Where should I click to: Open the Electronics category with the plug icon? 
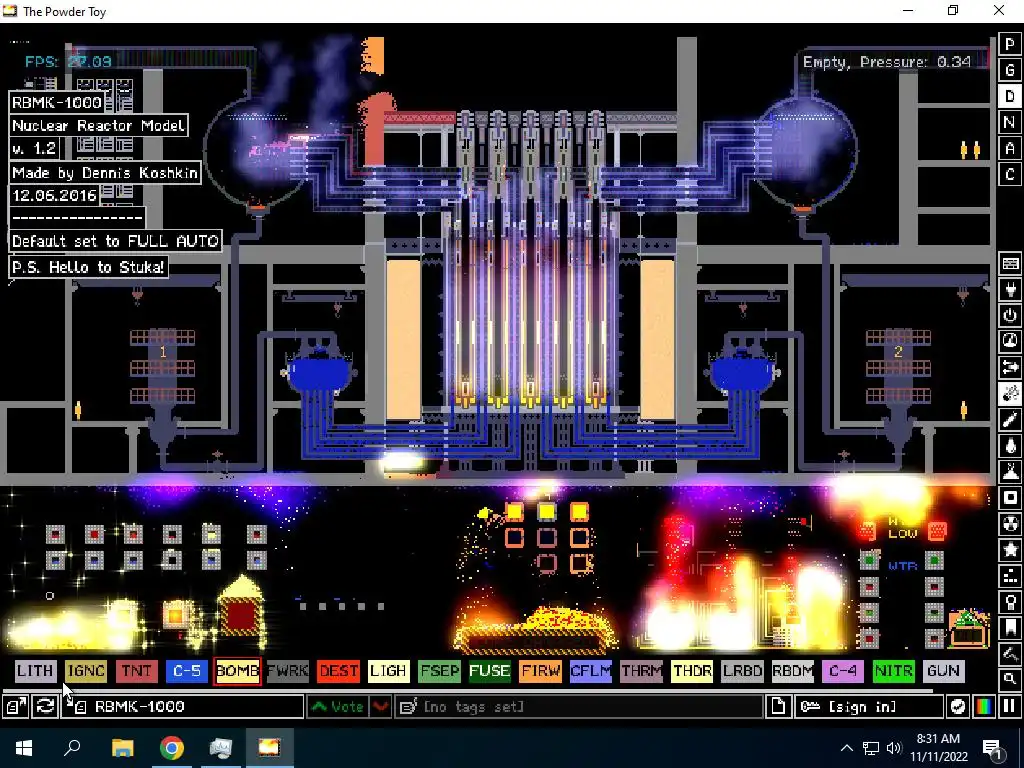point(1010,289)
